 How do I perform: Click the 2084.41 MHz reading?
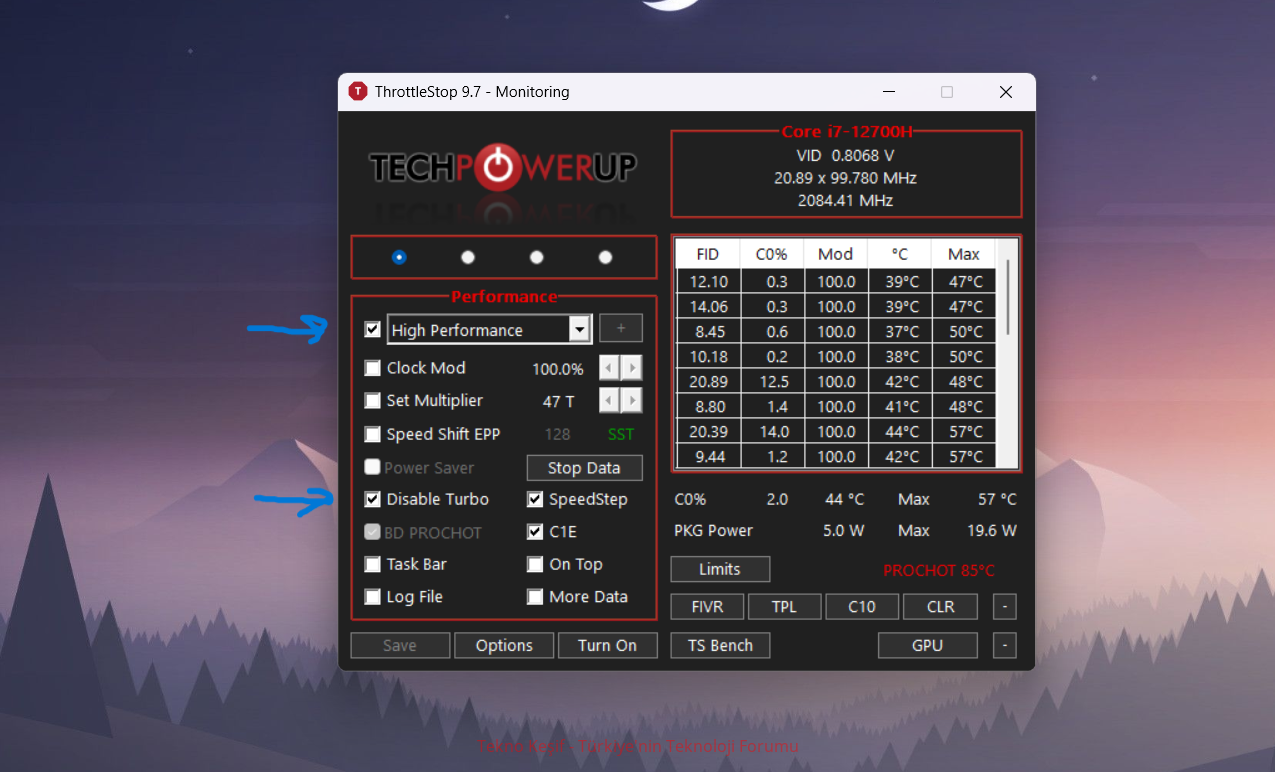click(x=845, y=200)
